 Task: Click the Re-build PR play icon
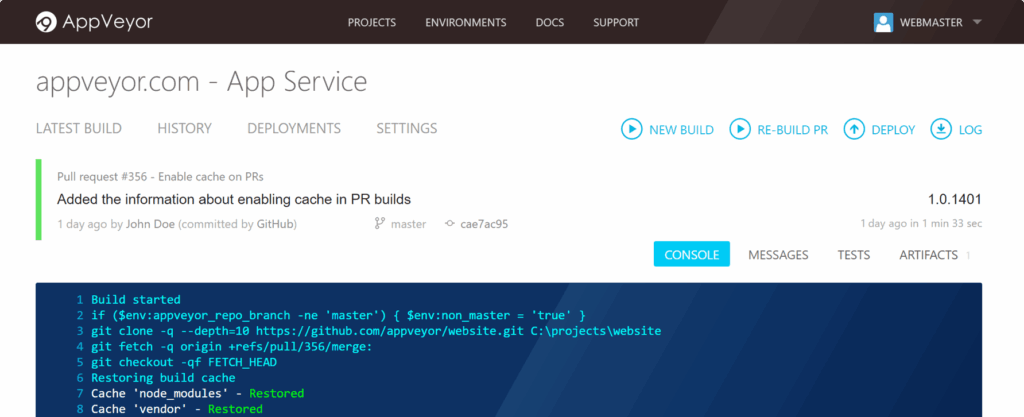[740, 129]
